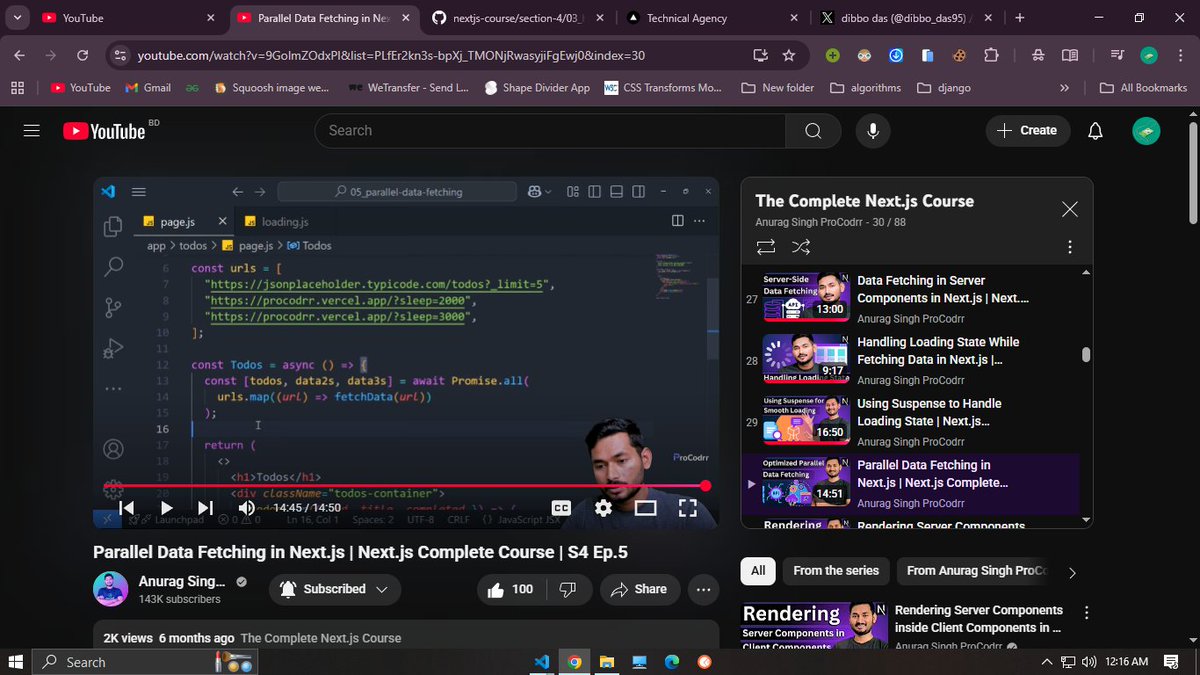
Task: Open the django bookmark folder
Action: coord(943,88)
